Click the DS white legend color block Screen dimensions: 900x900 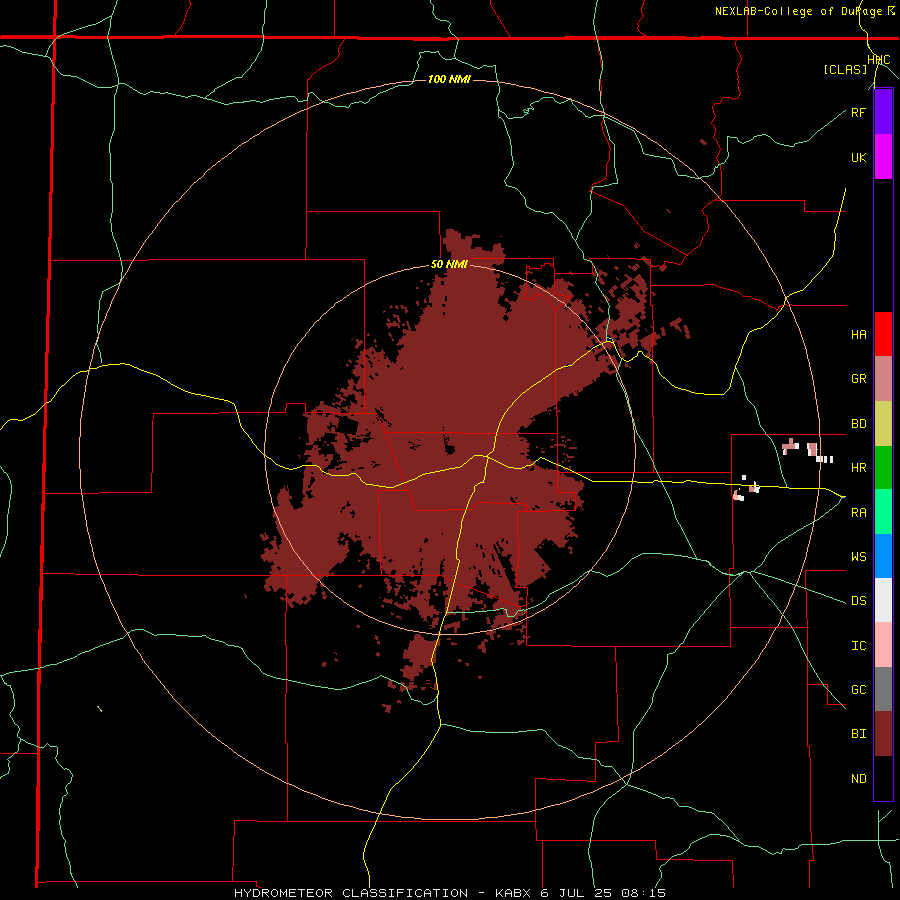883,600
